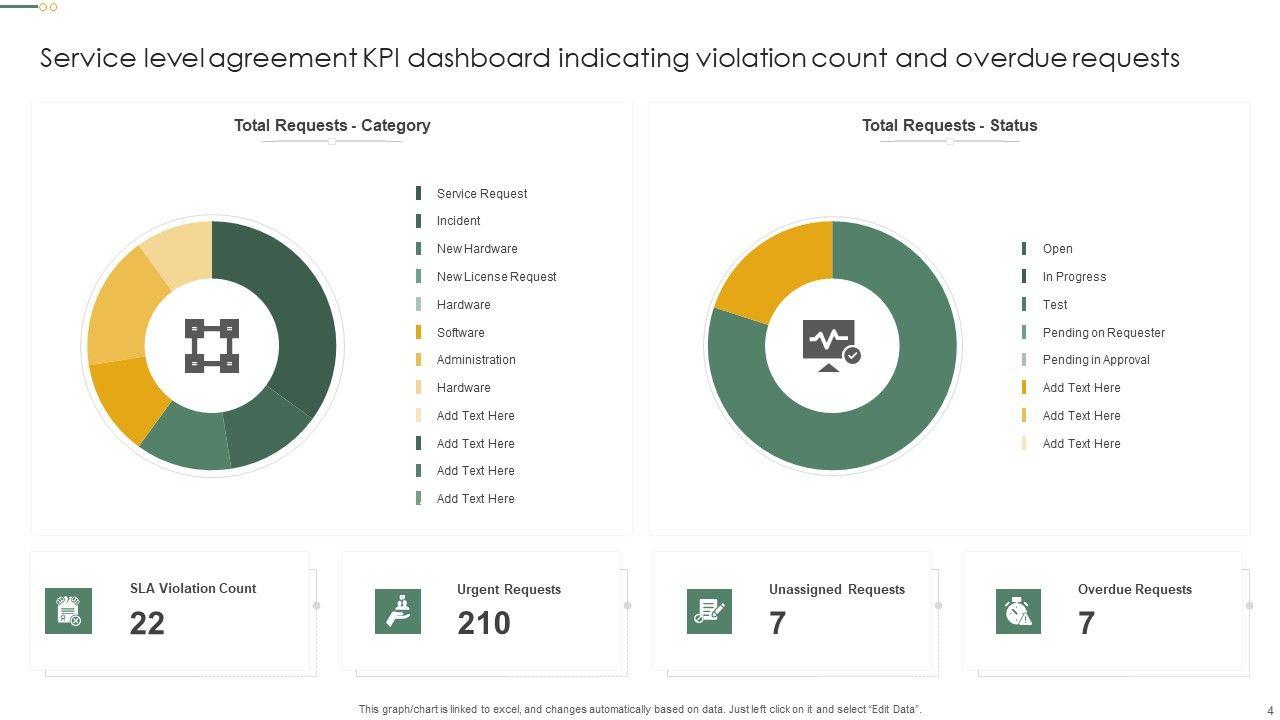The height and width of the screenshot is (720, 1280).
Task: Select the Unassigned Requests document icon
Action: click(709, 611)
